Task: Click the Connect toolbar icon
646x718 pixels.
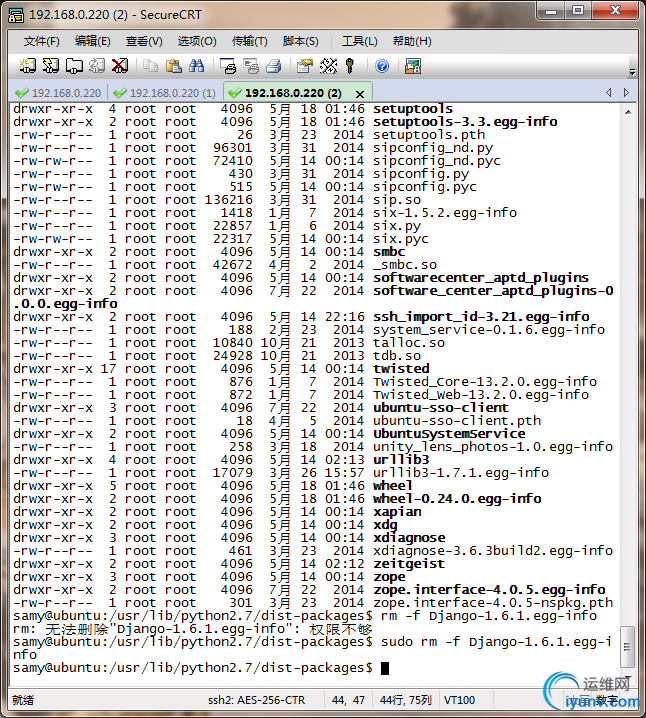Action: [27, 66]
